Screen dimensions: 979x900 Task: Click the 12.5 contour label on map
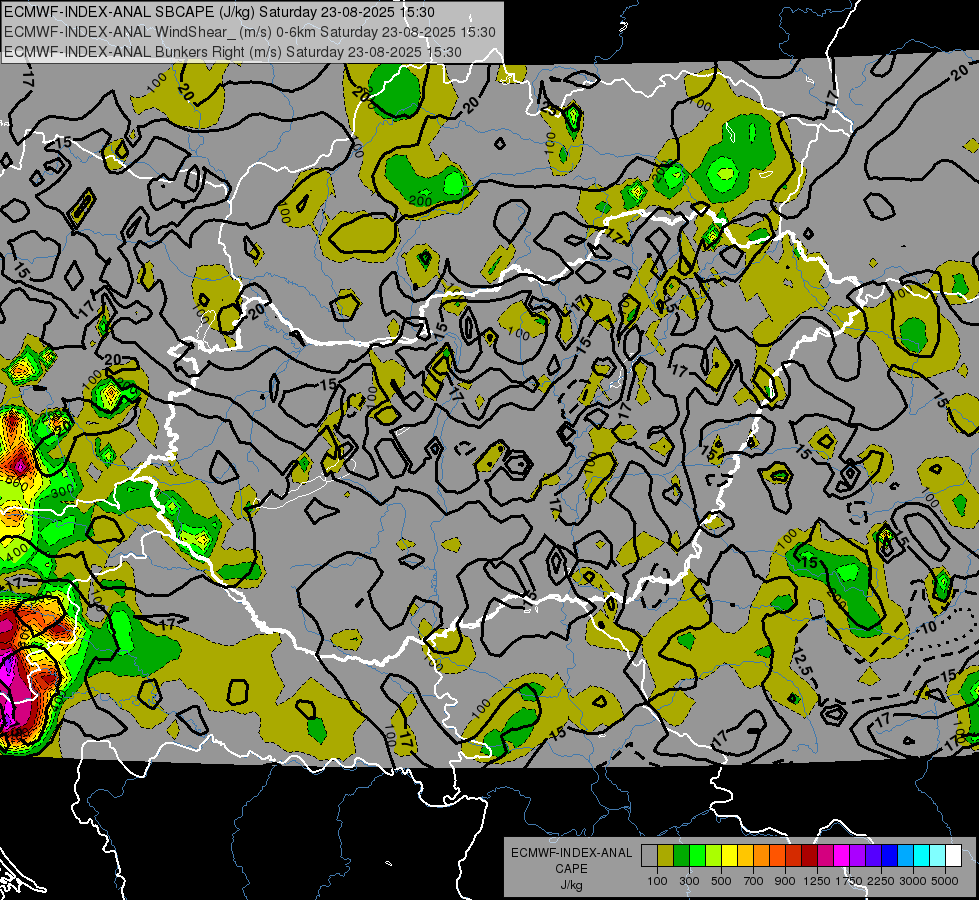click(x=802, y=662)
